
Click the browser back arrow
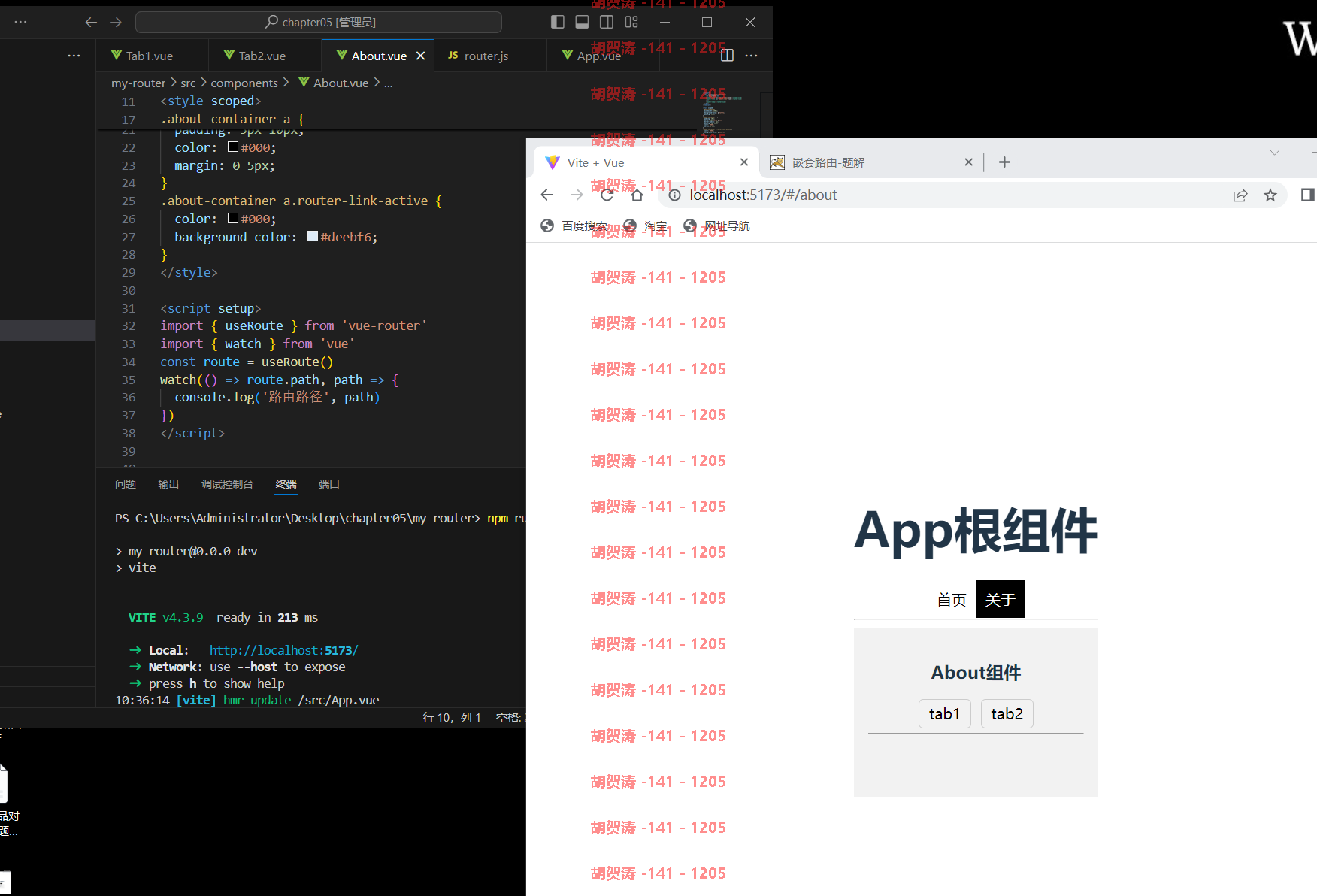pos(547,195)
